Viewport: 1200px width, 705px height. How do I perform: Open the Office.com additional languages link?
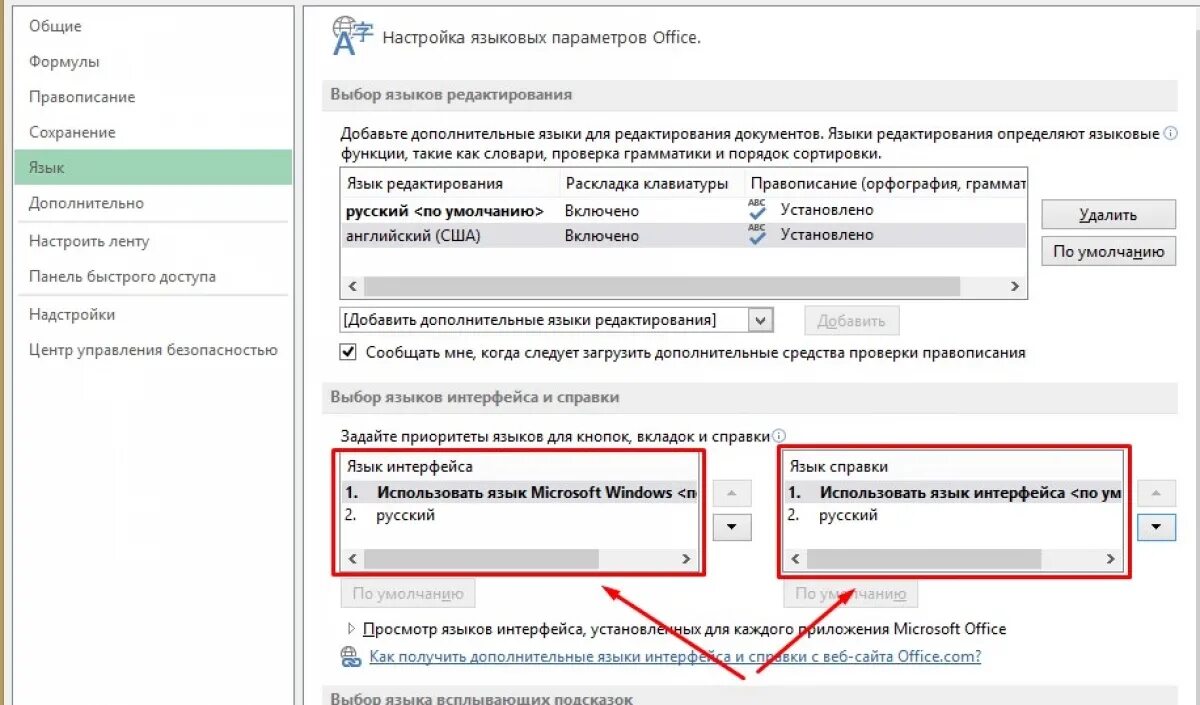tap(675, 657)
